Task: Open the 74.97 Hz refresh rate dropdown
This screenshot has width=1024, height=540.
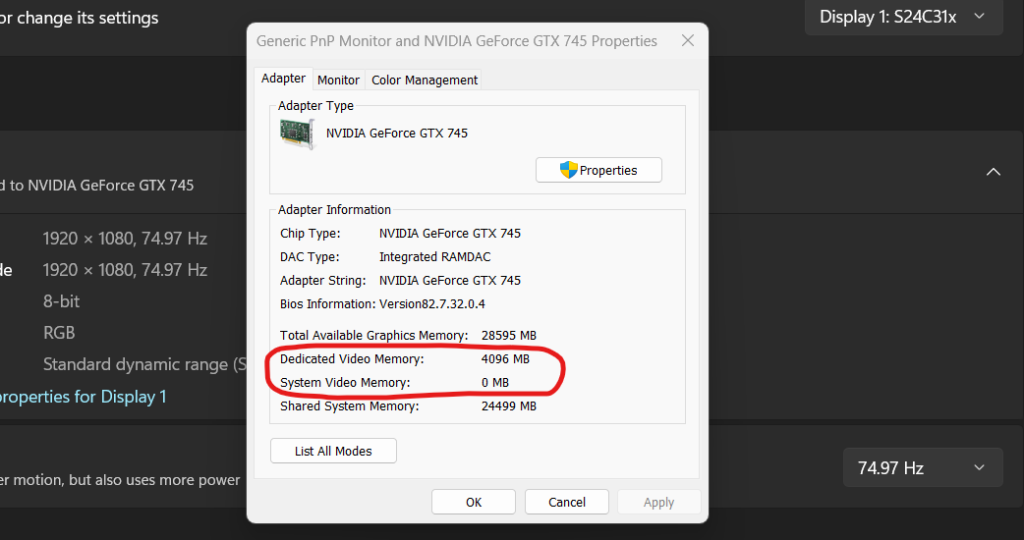Action: (x=923, y=468)
